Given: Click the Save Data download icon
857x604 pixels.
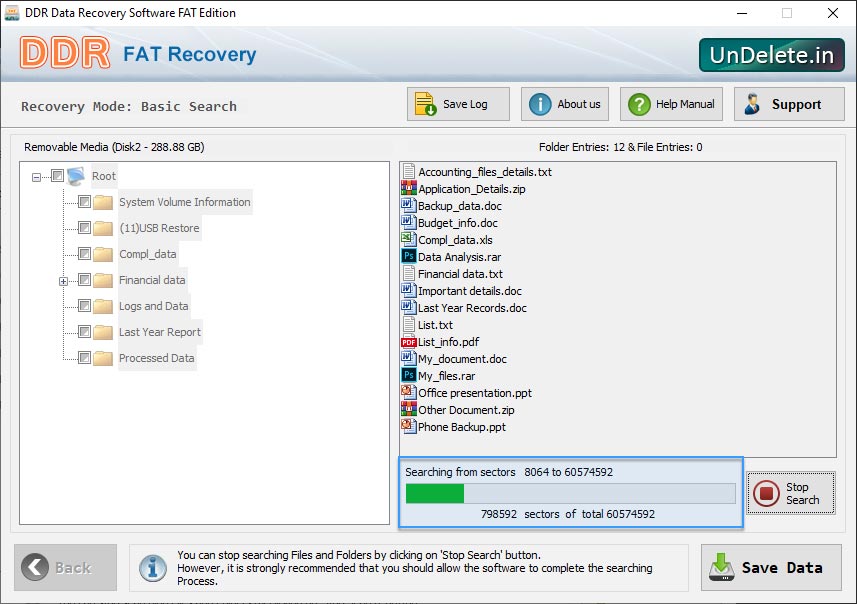Looking at the screenshot, I should (x=721, y=567).
